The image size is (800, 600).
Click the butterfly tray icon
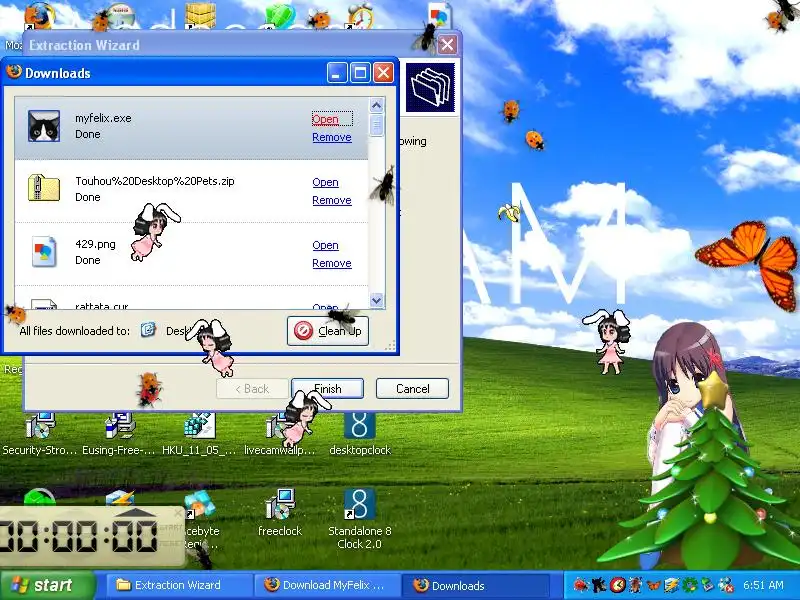(654, 585)
